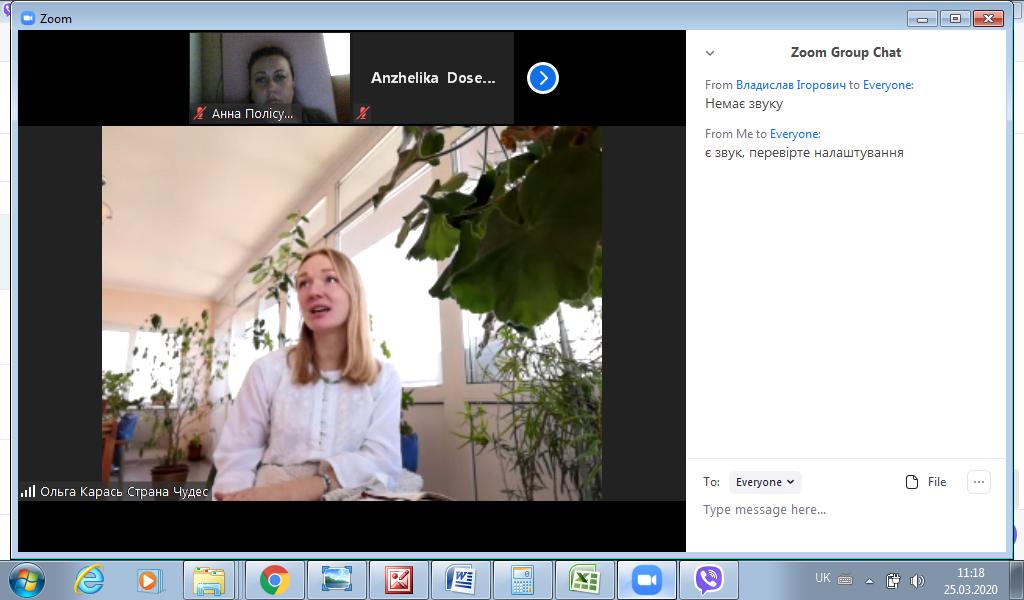Open Google Chrome from the taskbar
Image resolution: width=1024 pixels, height=600 pixels.
pyautogui.click(x=274, y=580)
